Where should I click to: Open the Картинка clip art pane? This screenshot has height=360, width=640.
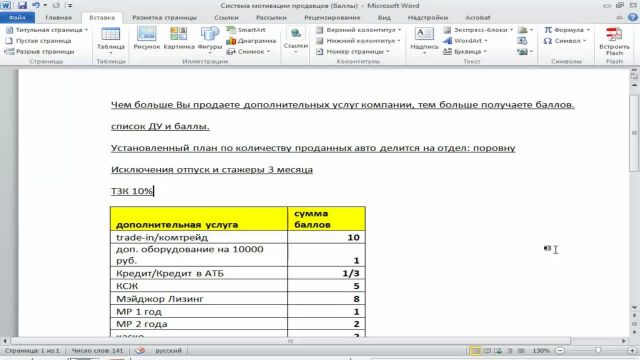(179, 39)
